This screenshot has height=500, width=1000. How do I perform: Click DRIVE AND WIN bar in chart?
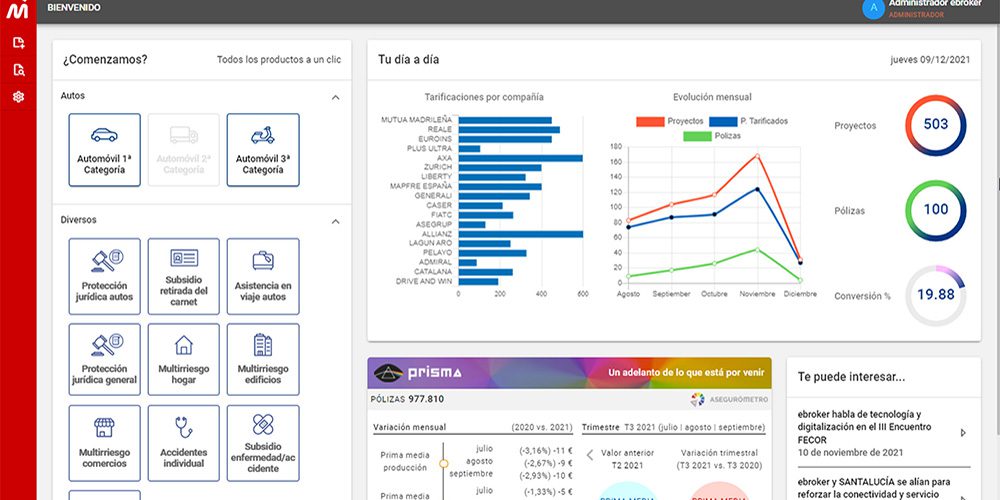click(478, 281)
